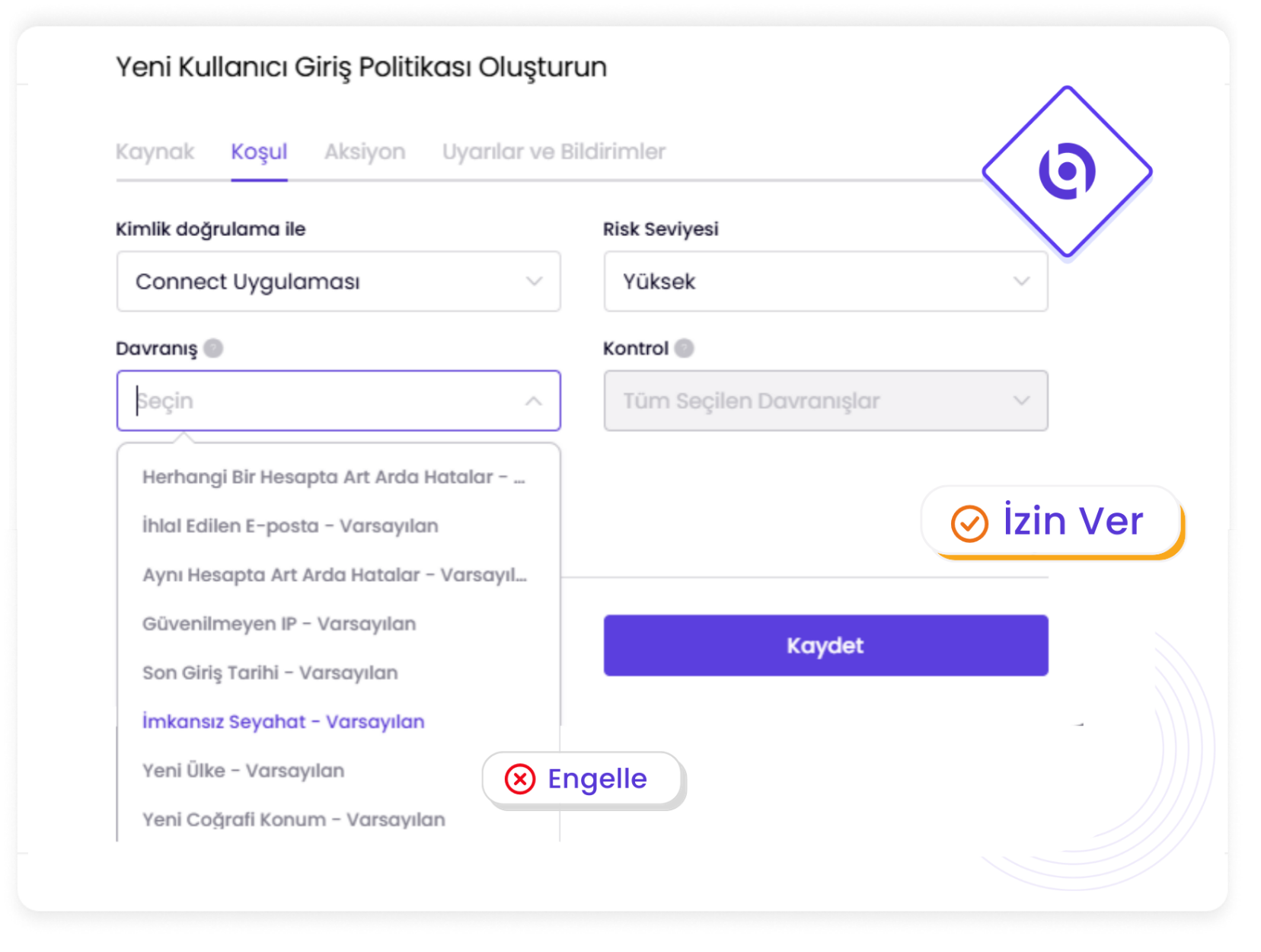Switch to the Kaynak tab
This screenshot has height=952, width=1261.
pos(155,152)
